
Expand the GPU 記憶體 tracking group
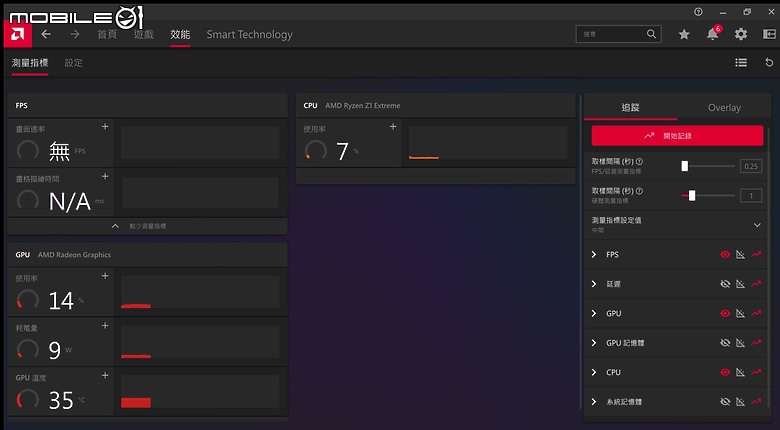pos(594,343)
